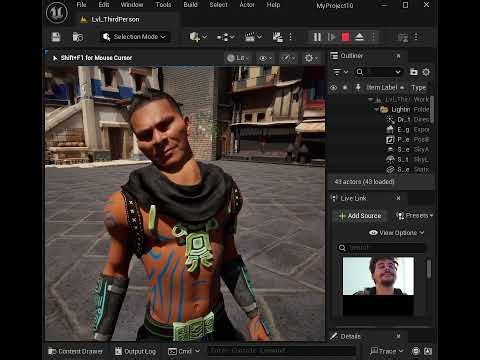Click Add Source in Live Link
This screenshot has height=360, width=480.
click(x=360, y=216)
